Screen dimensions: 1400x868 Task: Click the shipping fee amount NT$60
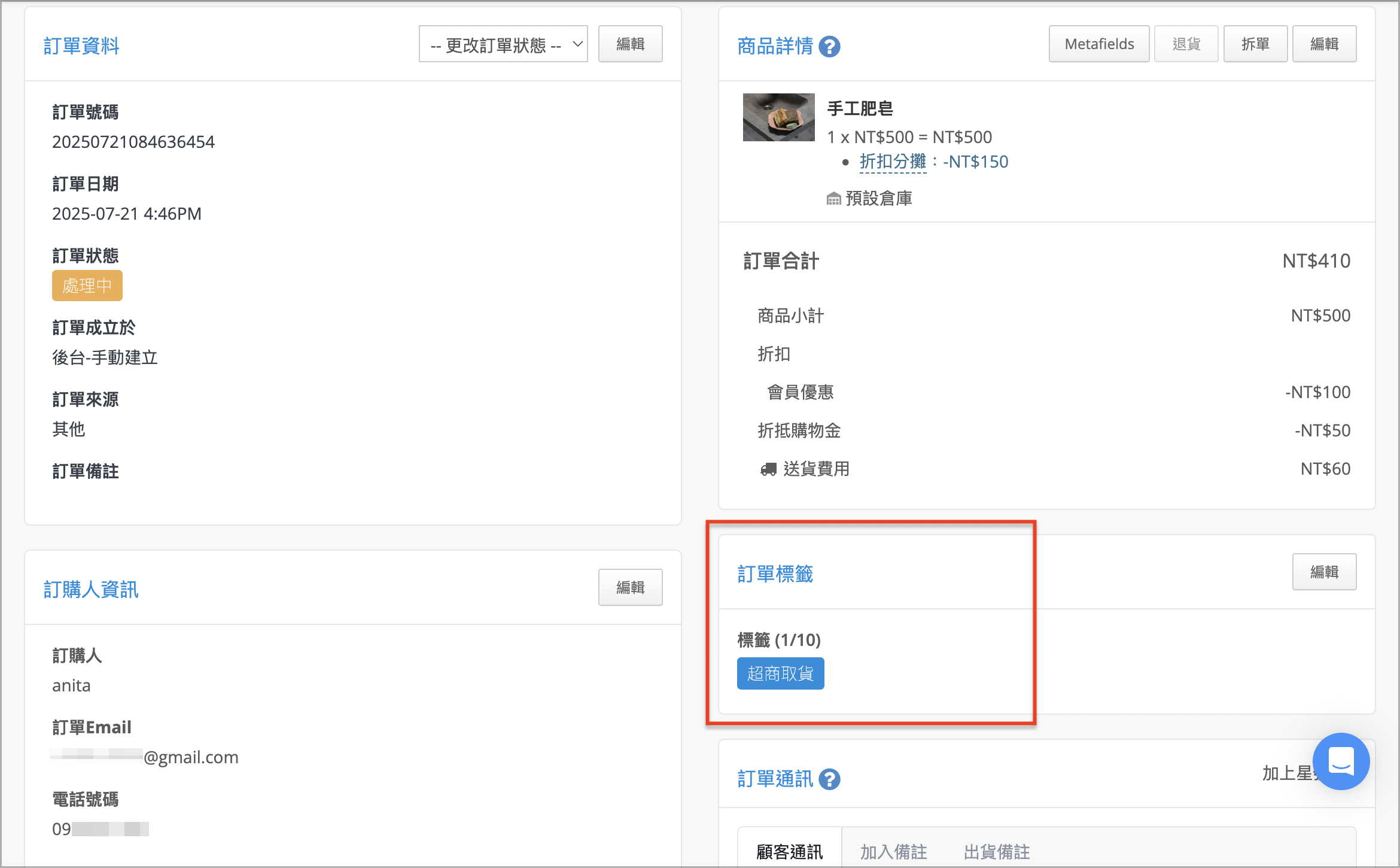1325,469
